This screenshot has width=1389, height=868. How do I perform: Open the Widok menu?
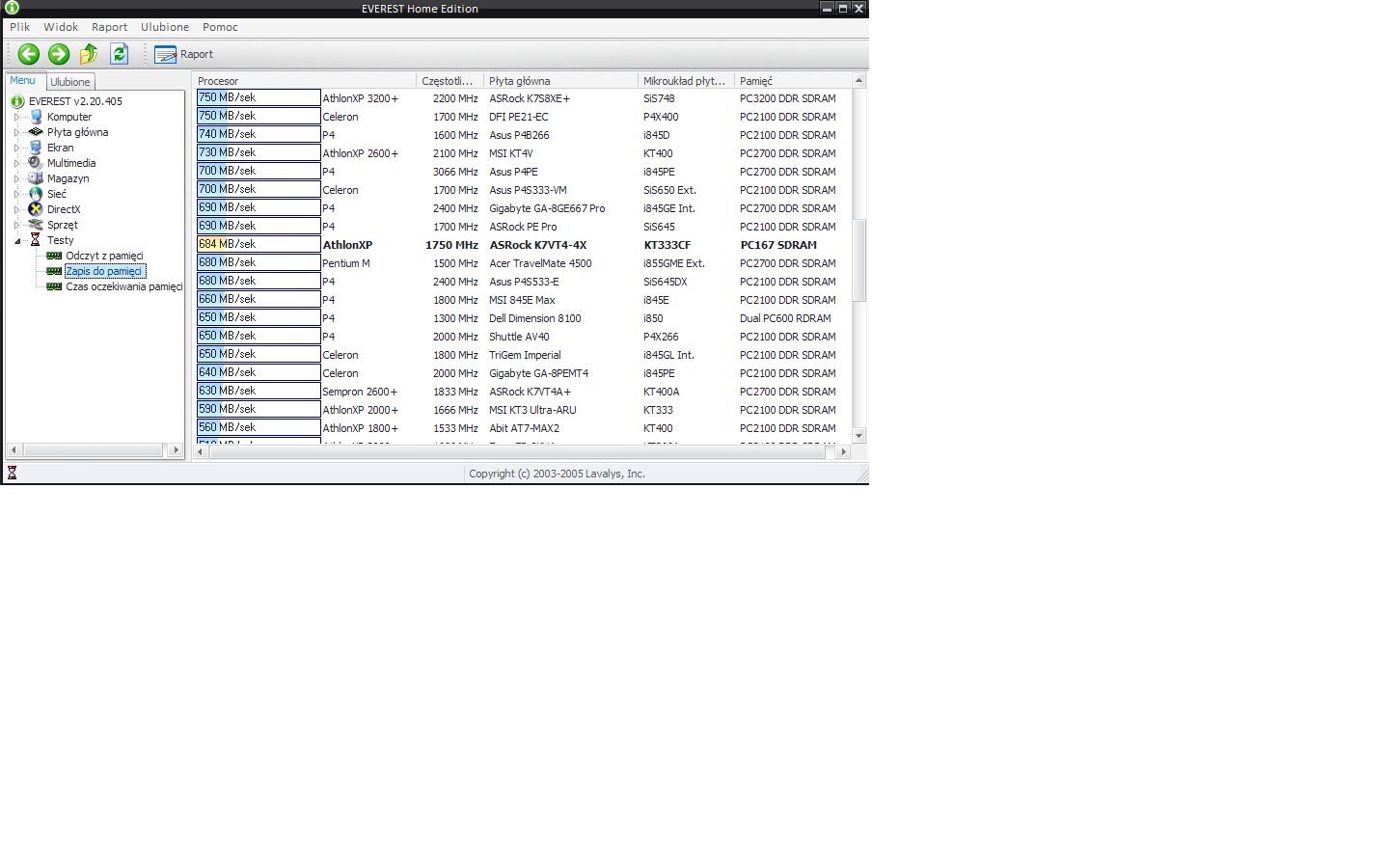61,27
